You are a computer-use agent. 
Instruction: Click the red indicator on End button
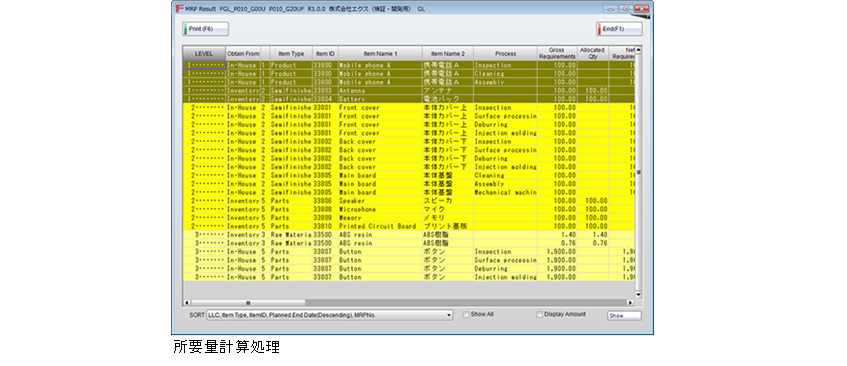click(599, 29)
